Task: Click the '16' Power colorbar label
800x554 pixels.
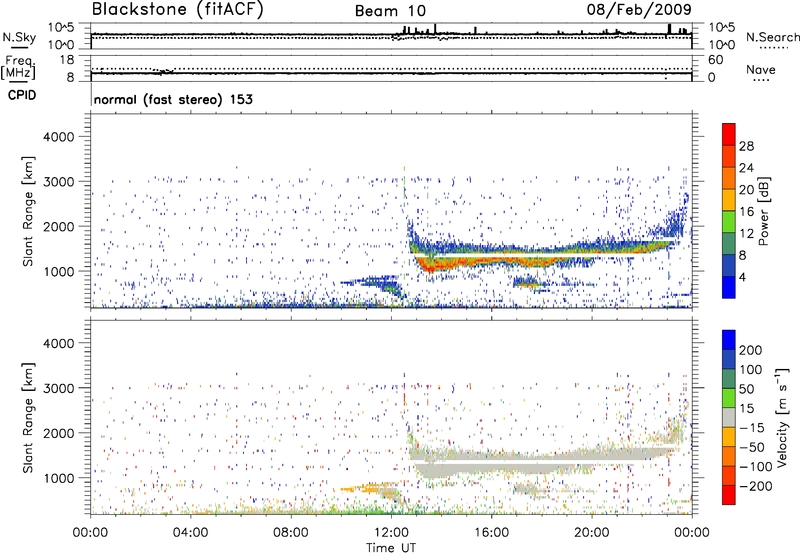Action: (x=746, y=212)
